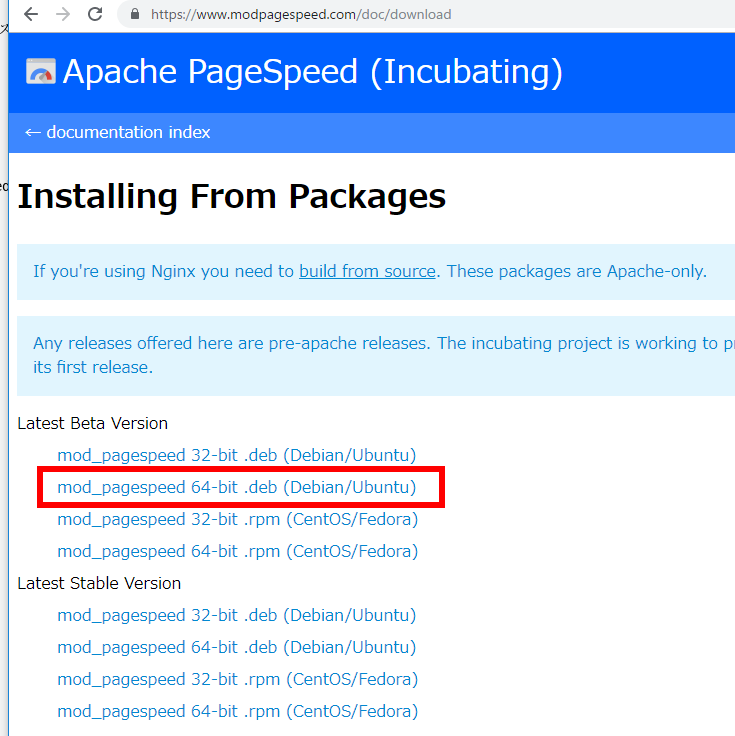Download stable mod_pagespeed 64-bit .deb

pyautogui.click(x=237, y=647)
